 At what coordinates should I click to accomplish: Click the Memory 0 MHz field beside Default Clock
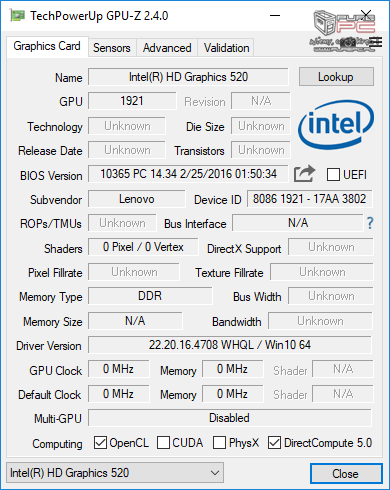(x=232, y=394)
